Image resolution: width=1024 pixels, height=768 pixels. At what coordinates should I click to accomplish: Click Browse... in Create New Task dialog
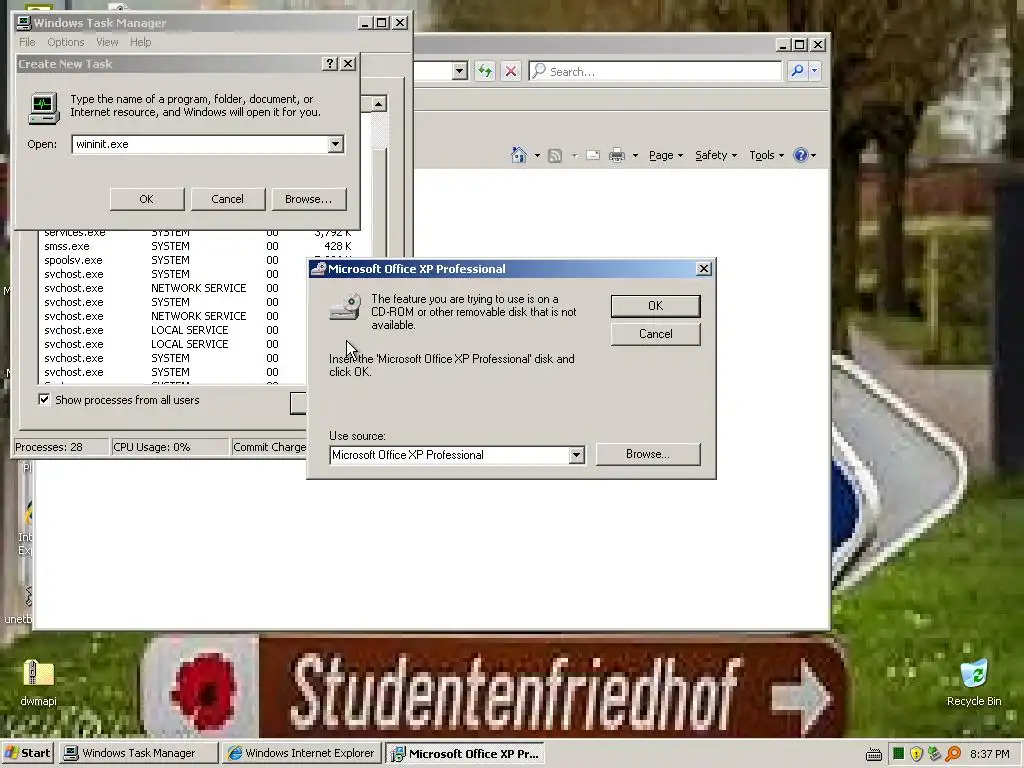[308, 199]
